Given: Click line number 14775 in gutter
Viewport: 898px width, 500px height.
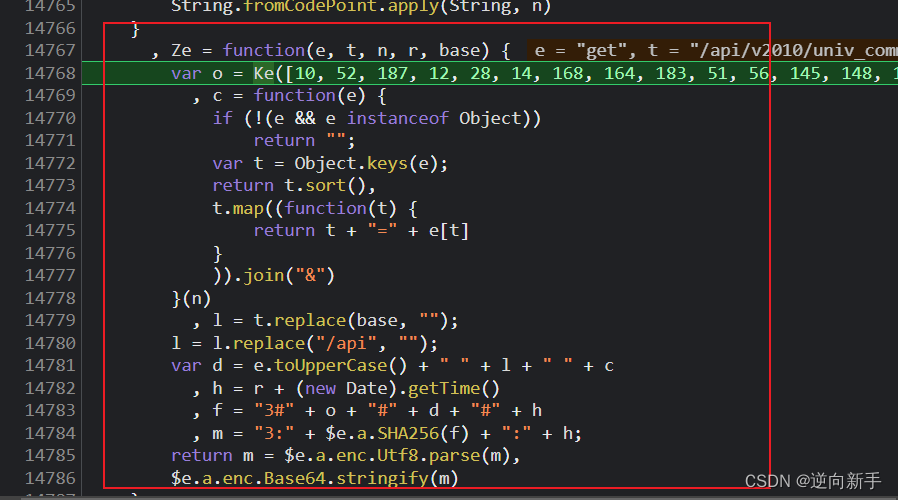Looking at the screenshot, I should [x=50, y=230].
